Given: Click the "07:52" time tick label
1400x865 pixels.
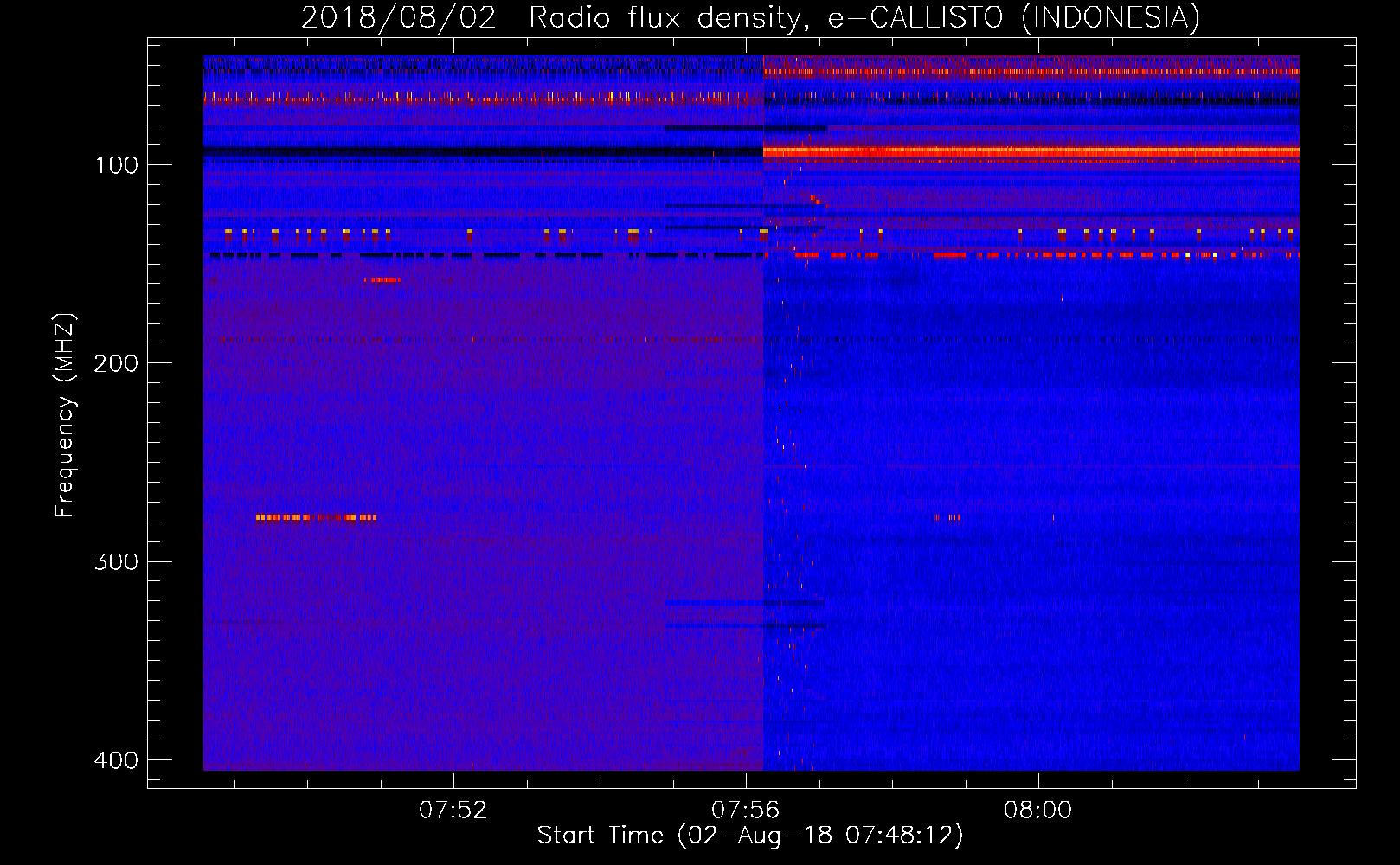Looking at the screenshot, I should pos(453,811).
